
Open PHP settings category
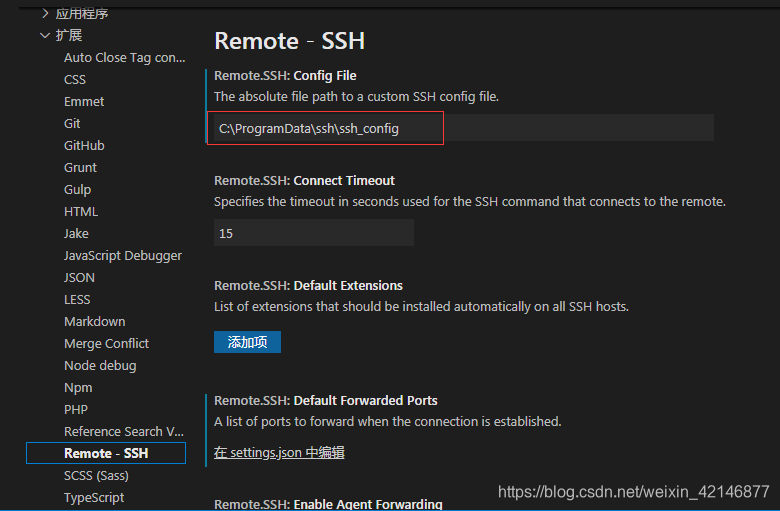click(x=76, y=409)
